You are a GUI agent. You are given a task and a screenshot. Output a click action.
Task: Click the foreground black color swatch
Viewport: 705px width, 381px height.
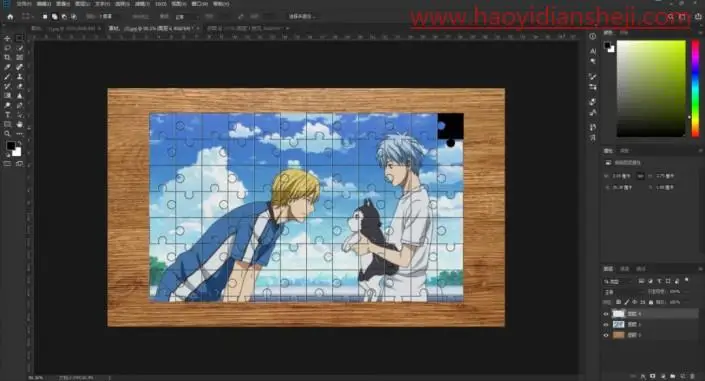coord(10,145)
